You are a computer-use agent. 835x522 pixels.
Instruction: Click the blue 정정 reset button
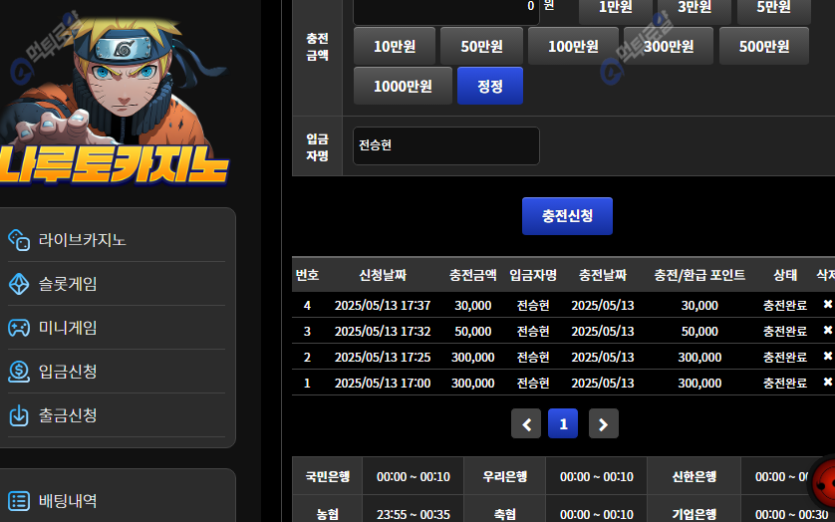click(x=490, y=86)
